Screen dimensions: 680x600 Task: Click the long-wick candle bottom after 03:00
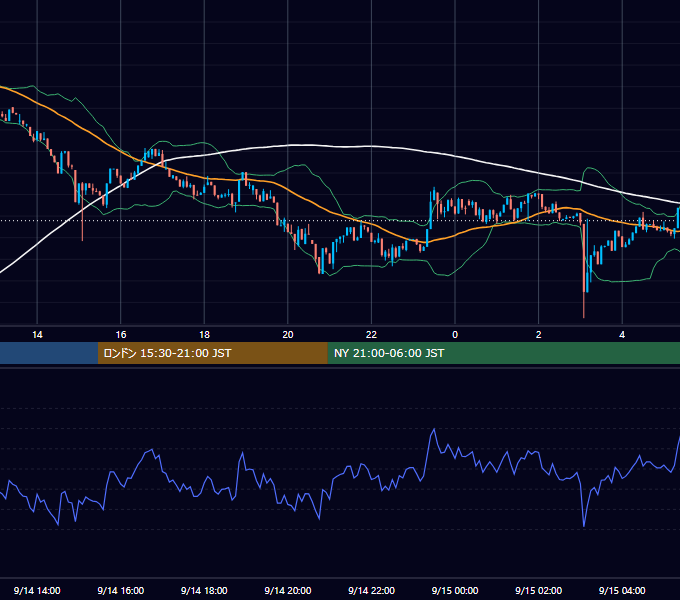point(584,316)
